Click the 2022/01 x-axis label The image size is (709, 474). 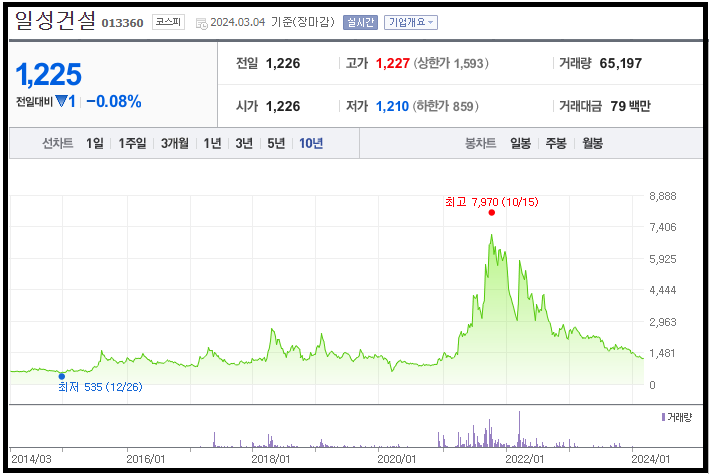[525, 459]
